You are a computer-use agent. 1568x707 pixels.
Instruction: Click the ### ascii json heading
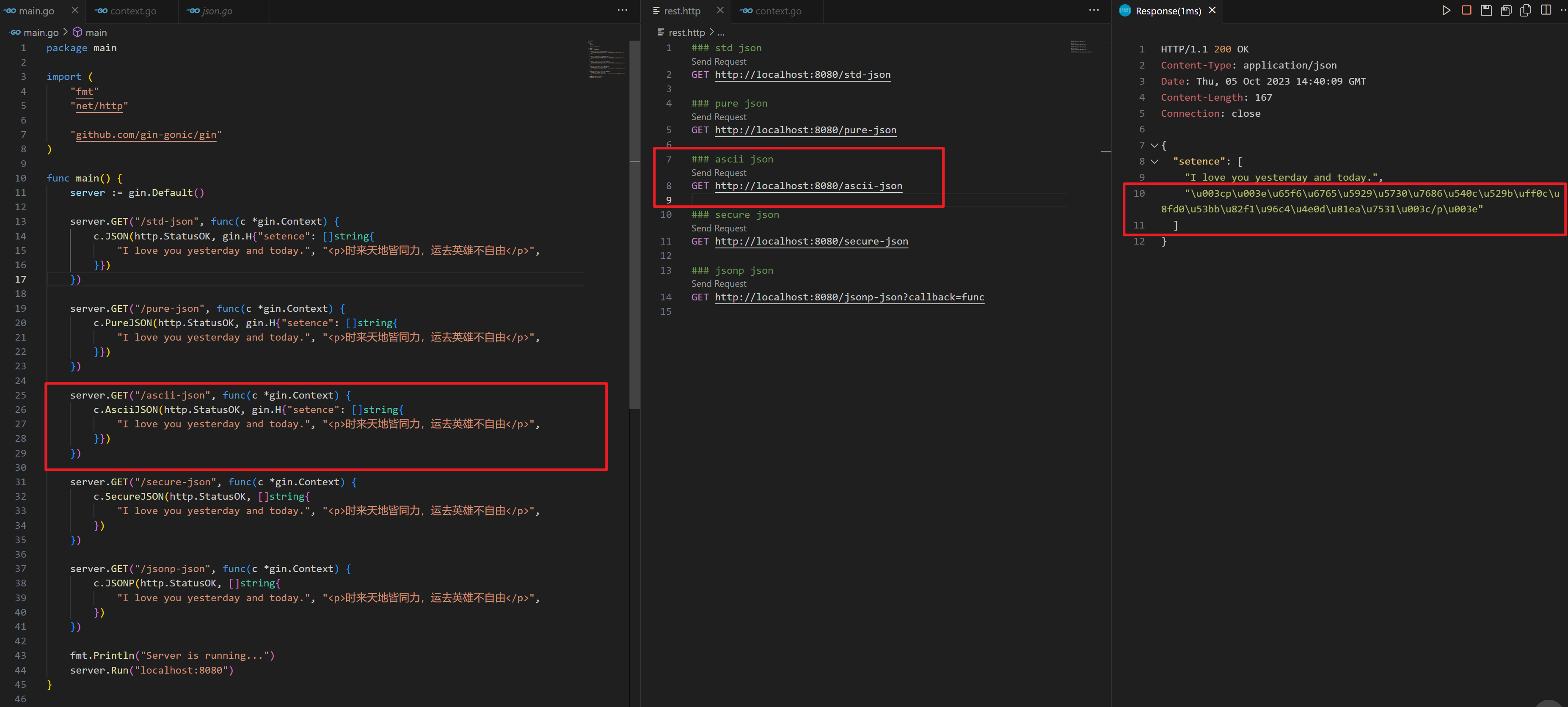[732, 160]
